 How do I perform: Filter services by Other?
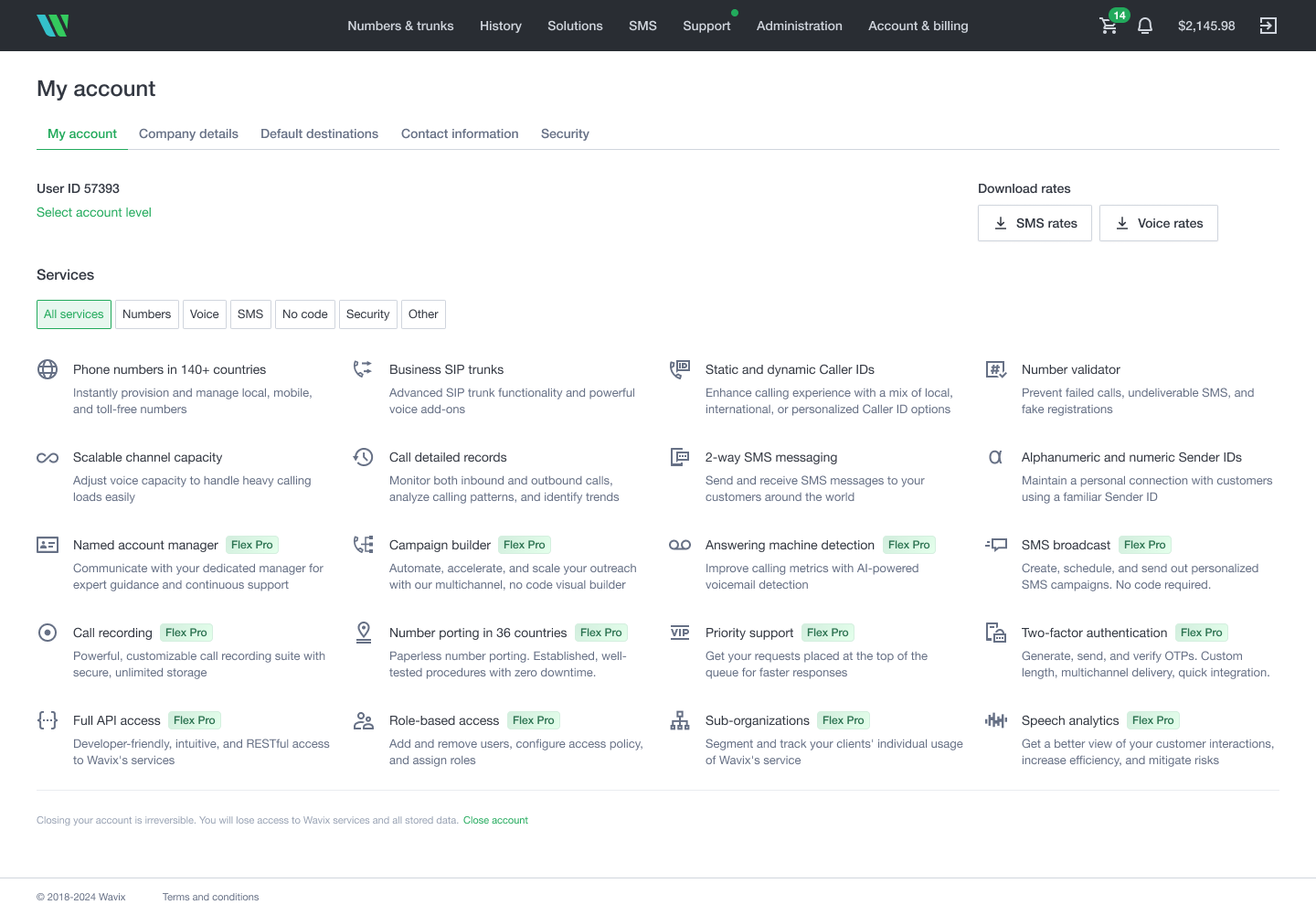(x=423, y=314)
